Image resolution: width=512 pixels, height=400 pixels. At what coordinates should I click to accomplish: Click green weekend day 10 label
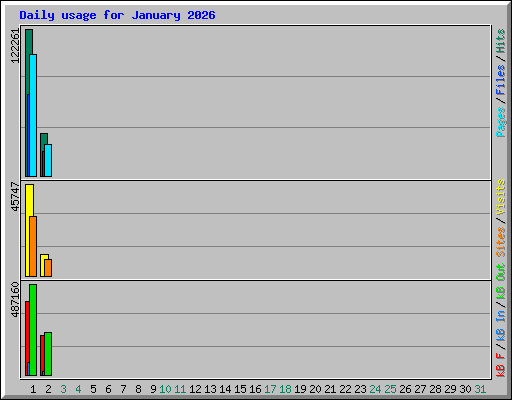click(165, 389)
